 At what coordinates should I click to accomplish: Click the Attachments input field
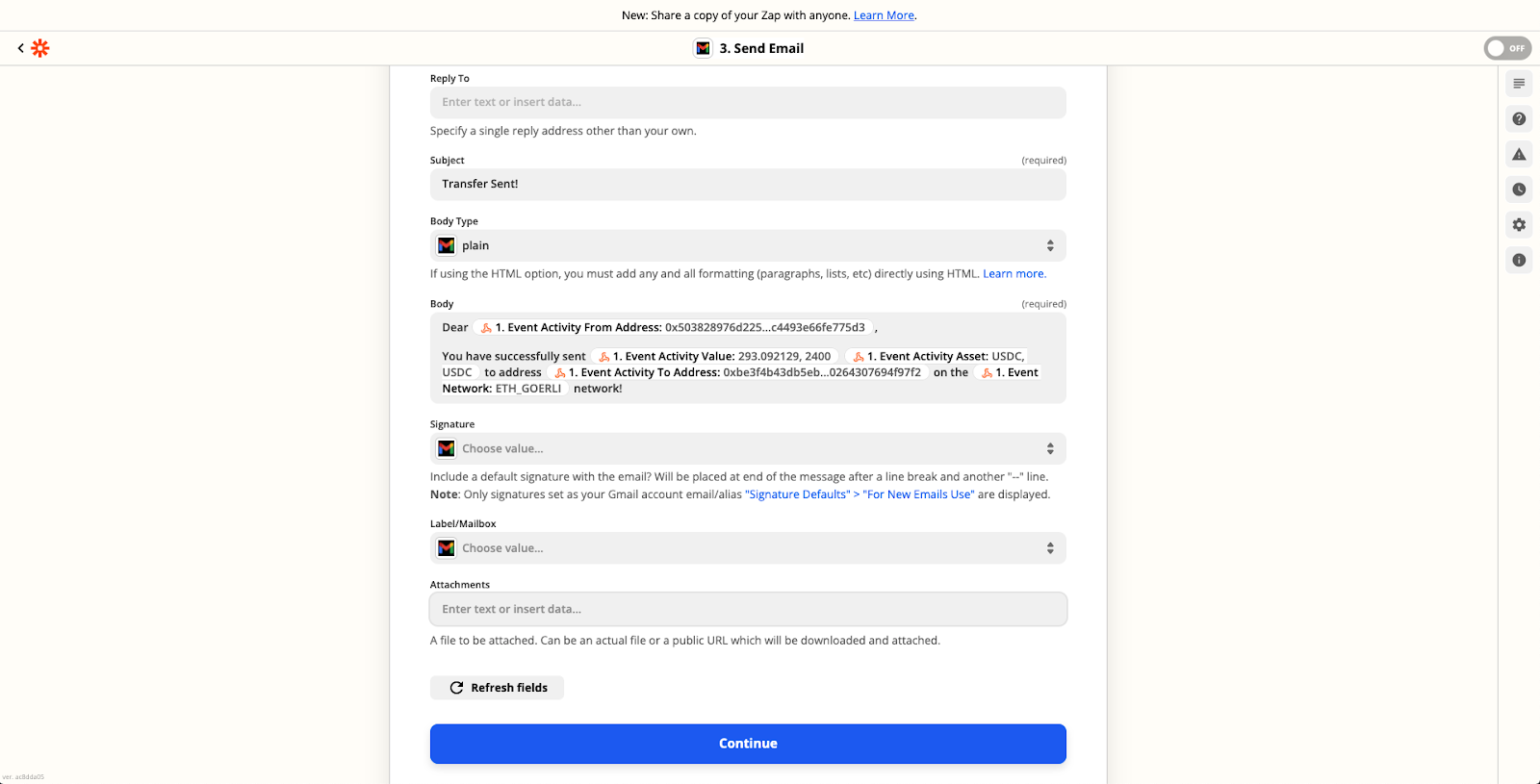[x=748, y=608]
